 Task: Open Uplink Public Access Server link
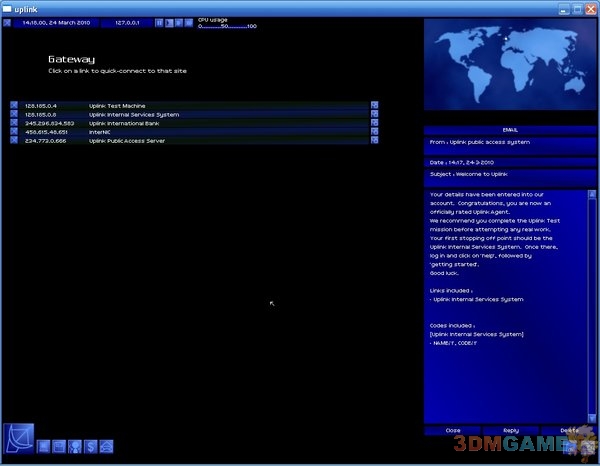pos(127,141)
